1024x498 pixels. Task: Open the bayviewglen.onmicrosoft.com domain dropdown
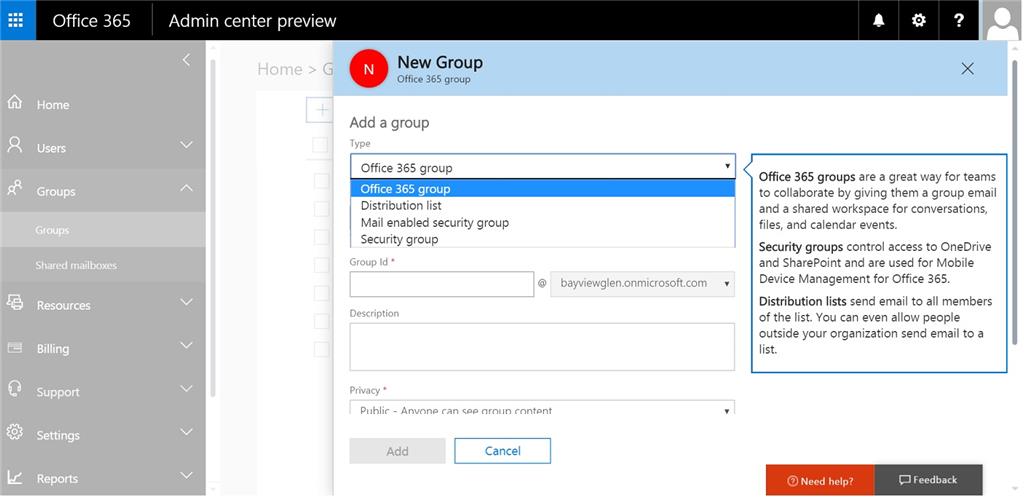click(643, 284)
